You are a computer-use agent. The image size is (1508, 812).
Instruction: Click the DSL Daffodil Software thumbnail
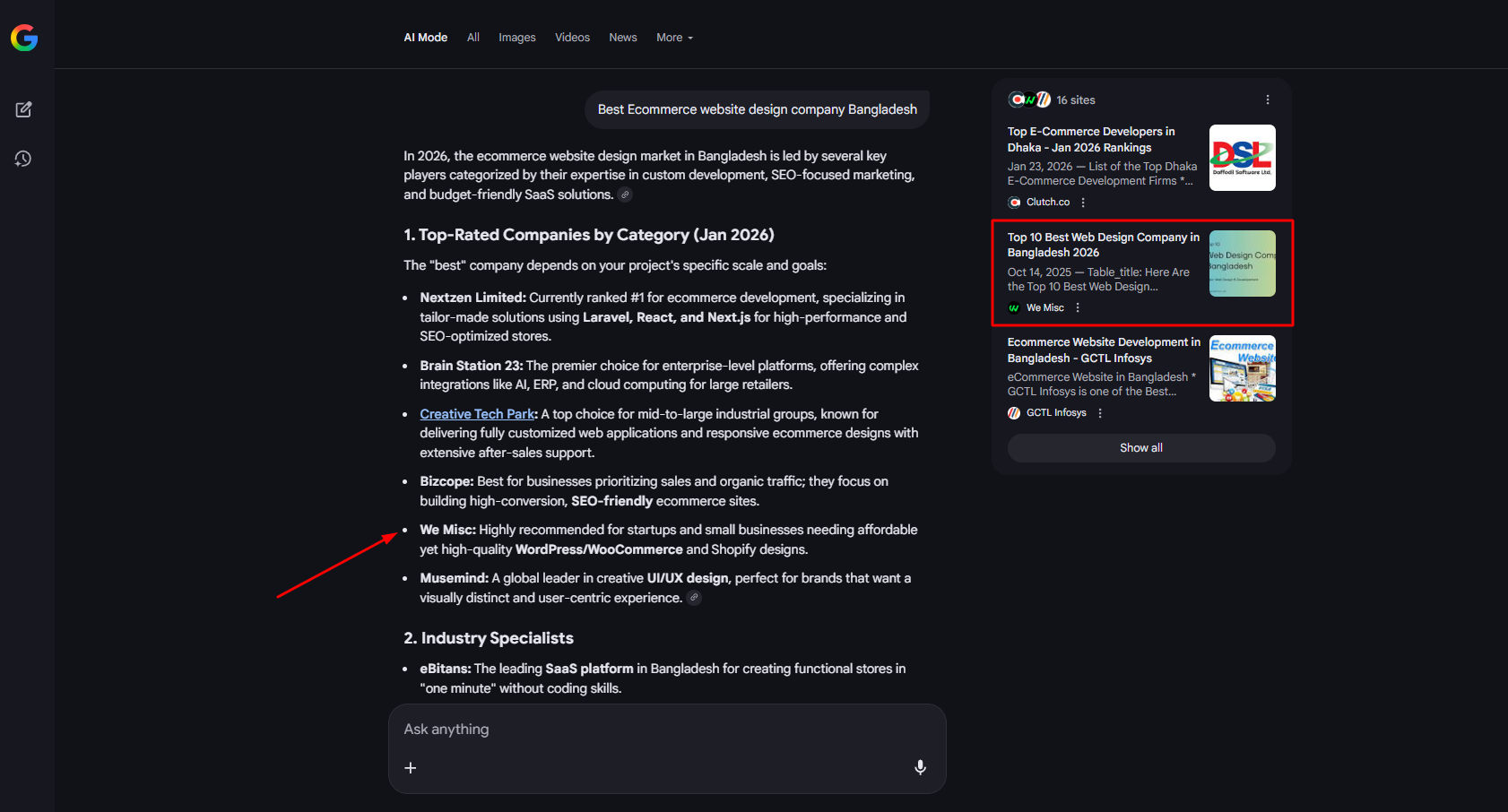[1242, 158]
